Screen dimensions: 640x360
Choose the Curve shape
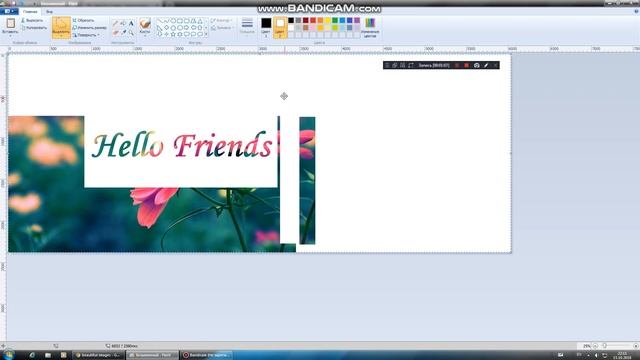coord(167,21)
